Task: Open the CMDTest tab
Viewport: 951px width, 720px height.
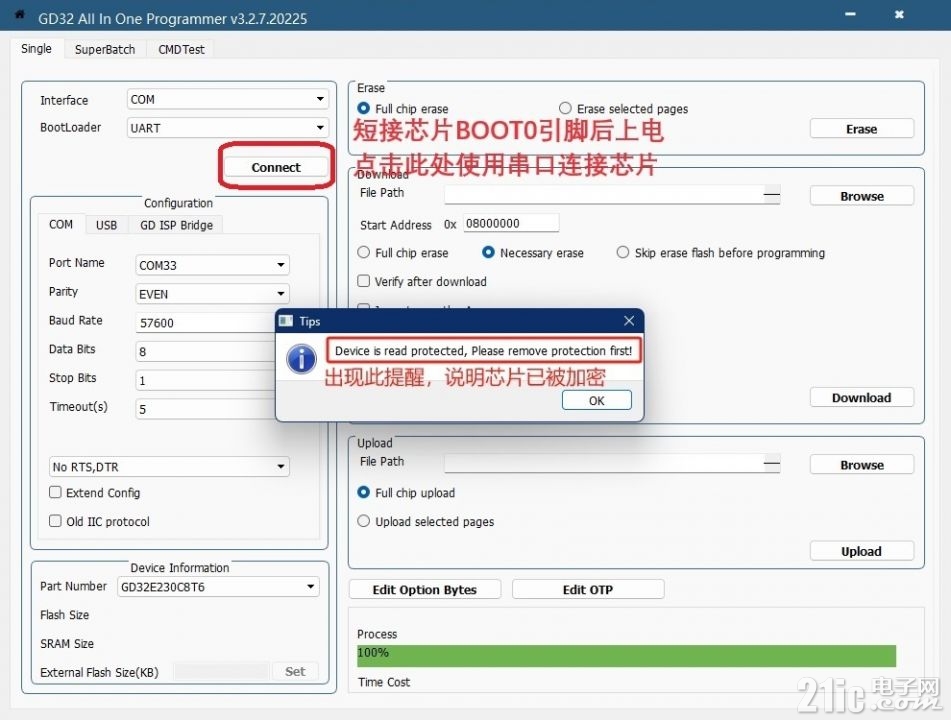Action: (181, 49)
